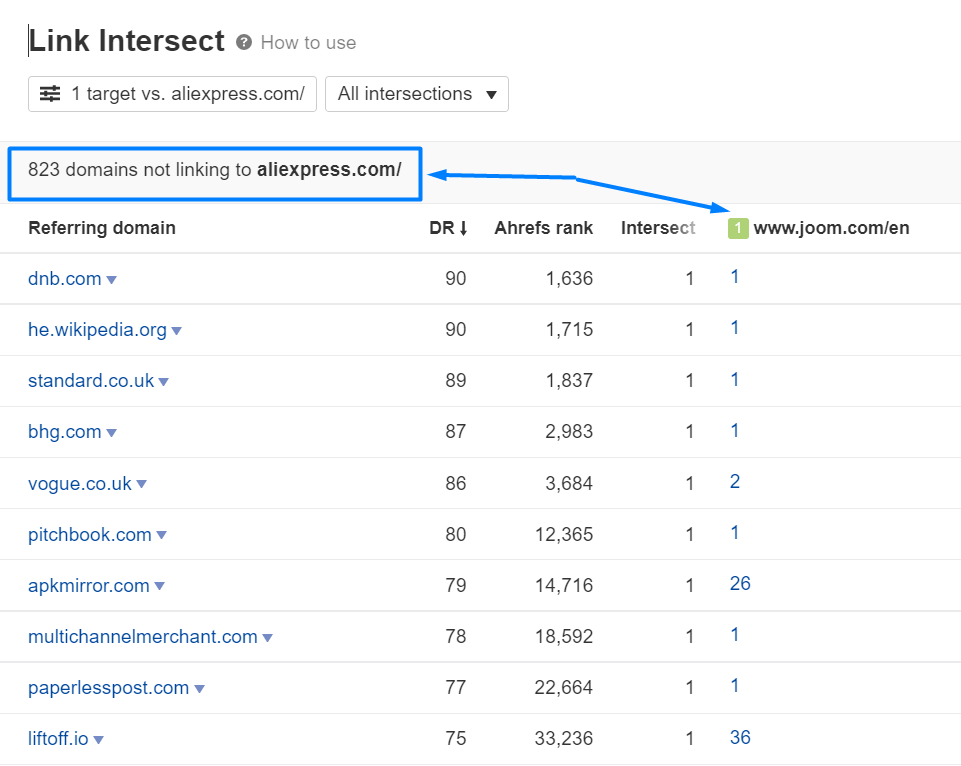Open the How to use link
This screenshot has height=766, width=961.
[308, 43]
